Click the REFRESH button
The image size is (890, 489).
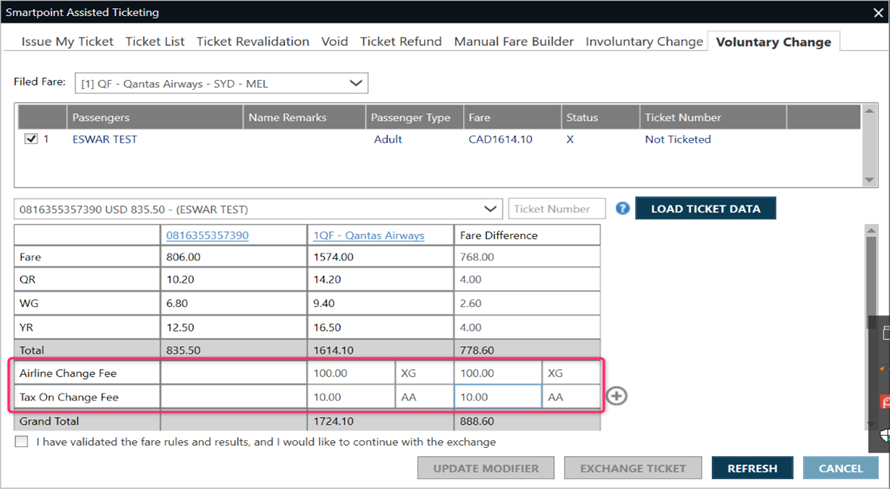(752, 468)
